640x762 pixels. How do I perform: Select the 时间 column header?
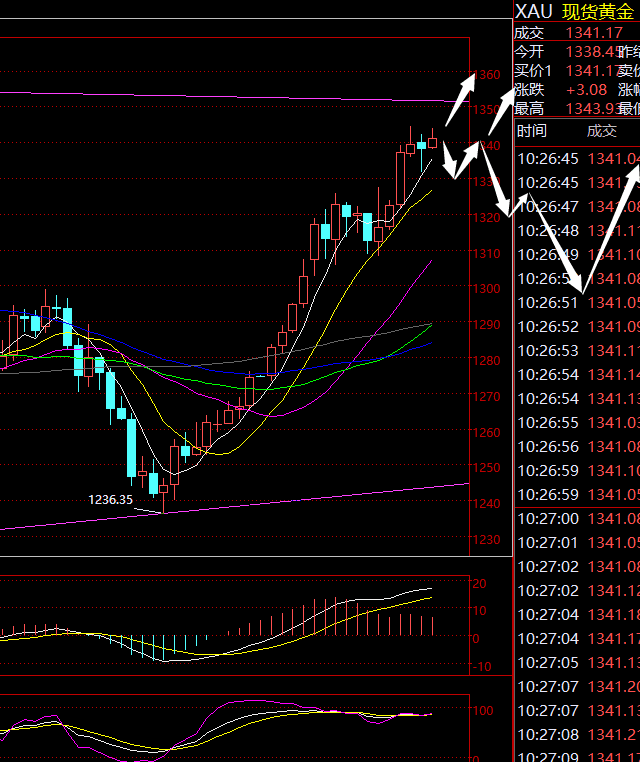tap(531, 131)
